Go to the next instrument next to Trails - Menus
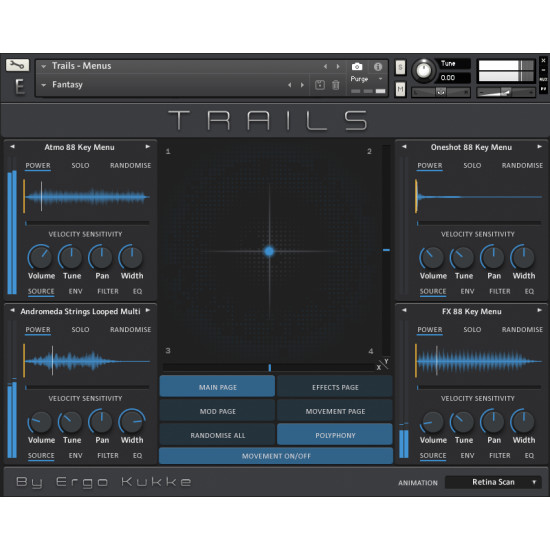Viewport: 550px width, 550px height. tap(338, 66)
